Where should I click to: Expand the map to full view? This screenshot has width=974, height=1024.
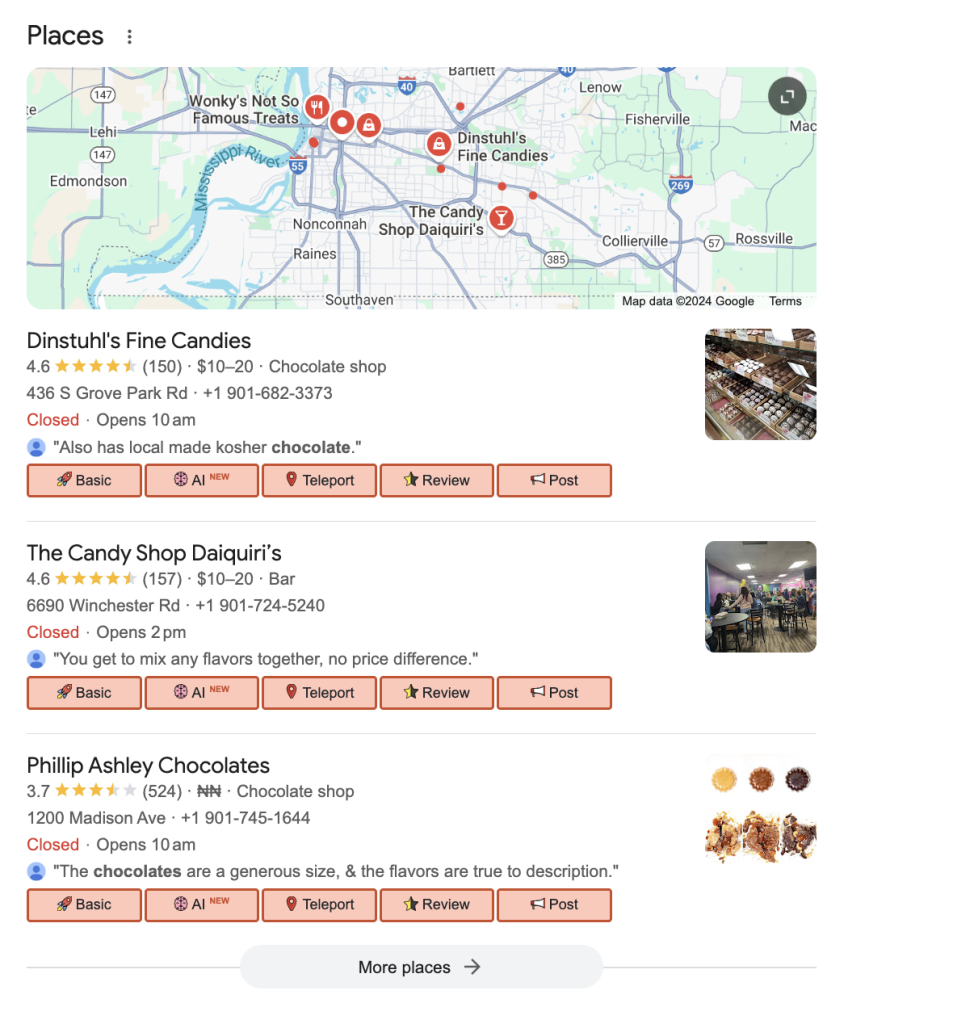(787, 97)
